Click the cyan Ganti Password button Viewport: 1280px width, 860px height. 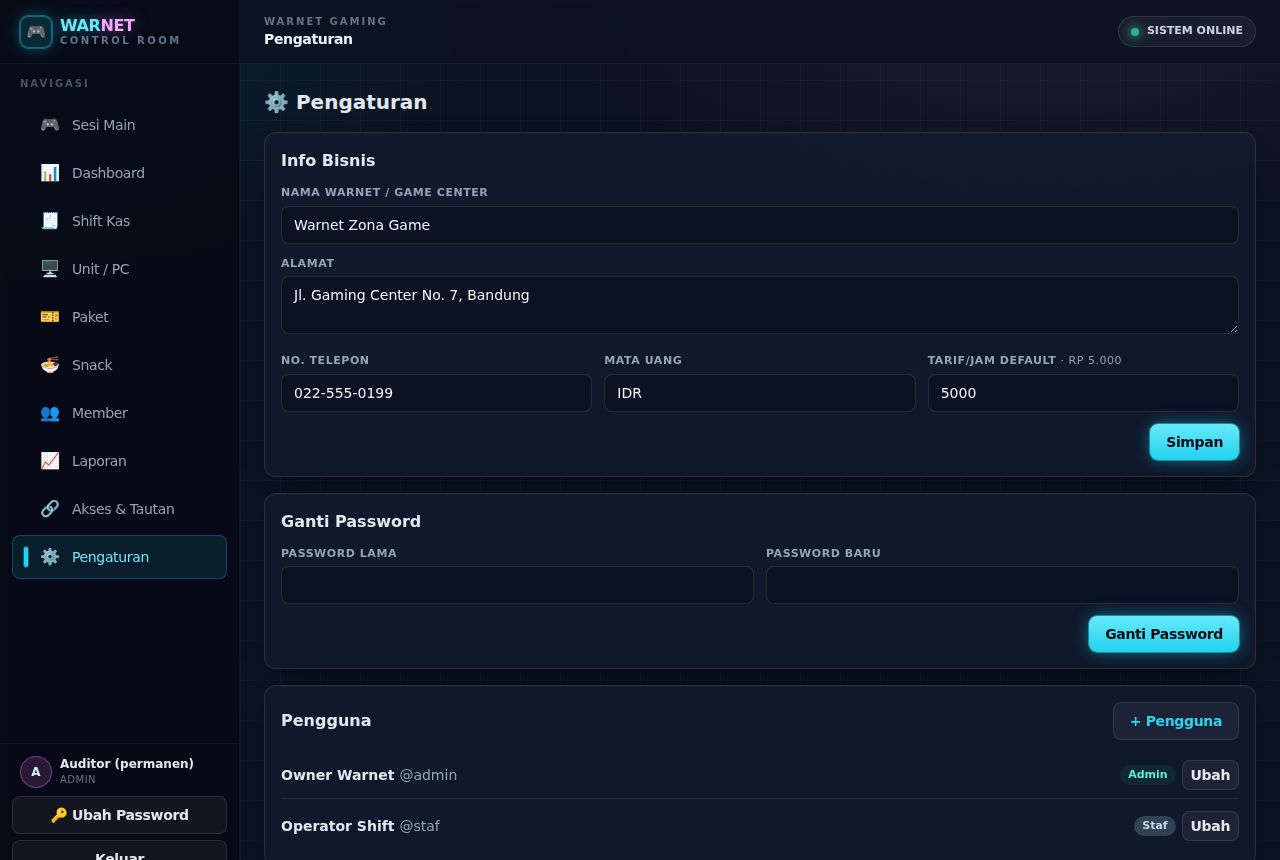coord(1163,634)
